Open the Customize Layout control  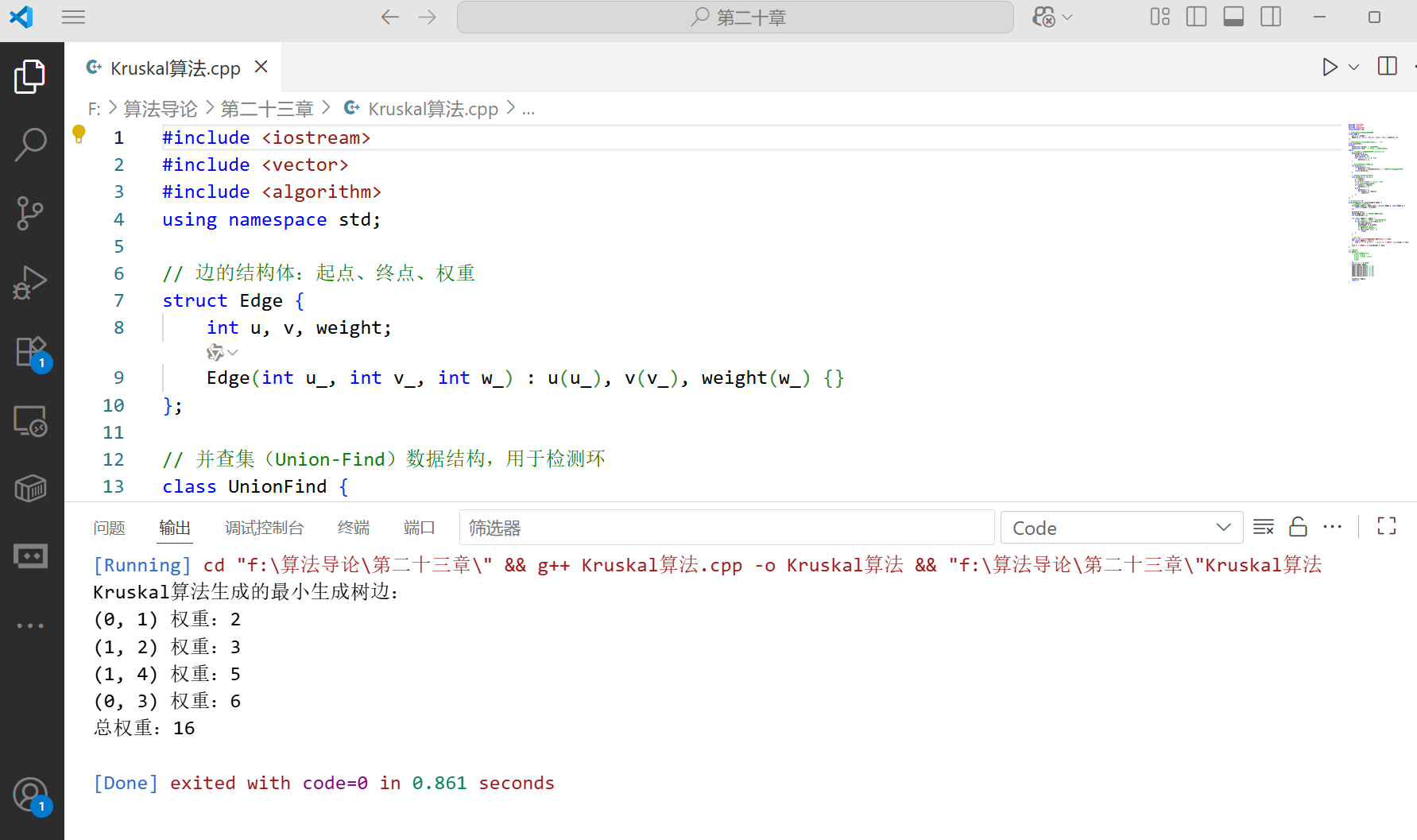coord(1160,17)
